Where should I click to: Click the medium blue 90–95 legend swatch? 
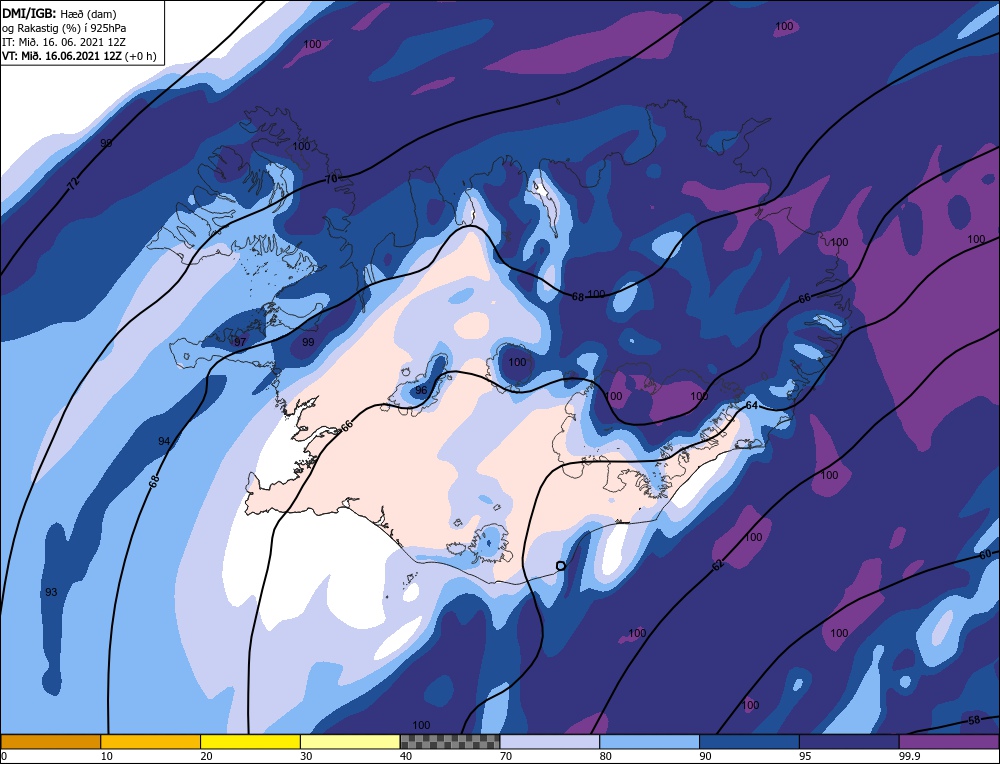[749, 741]
